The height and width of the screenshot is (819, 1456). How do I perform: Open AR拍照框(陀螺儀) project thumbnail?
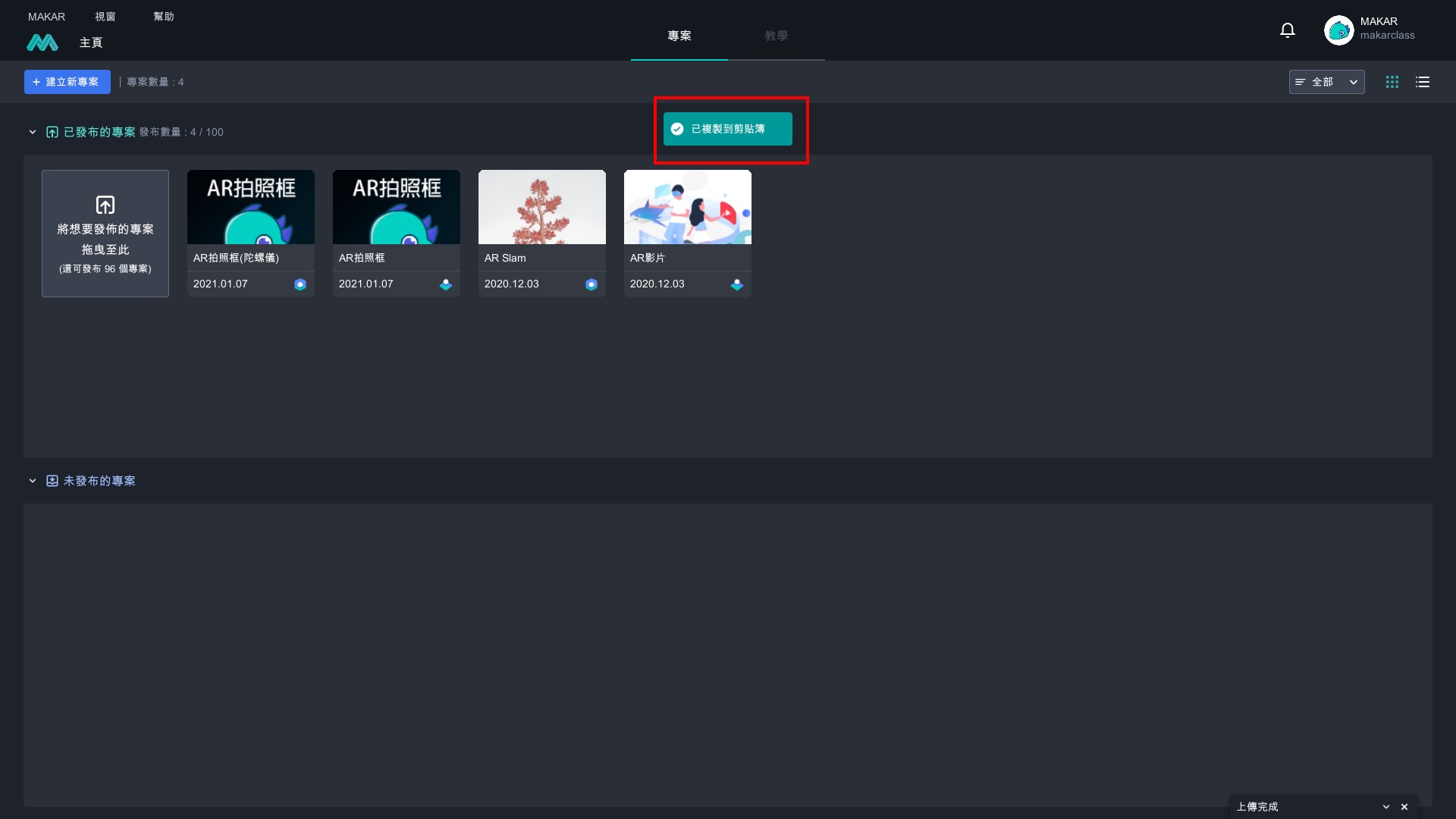tap(251, 207)
